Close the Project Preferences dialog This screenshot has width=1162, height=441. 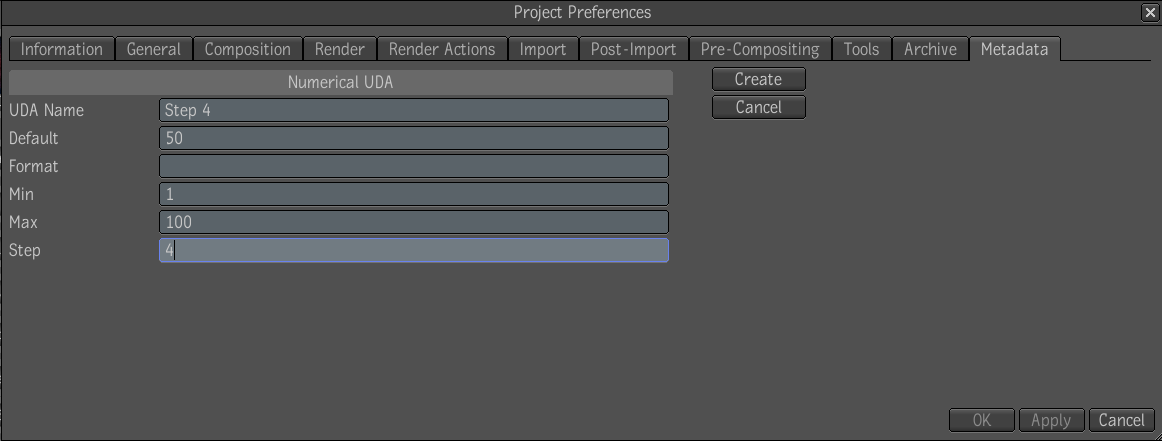[1150, 13]
